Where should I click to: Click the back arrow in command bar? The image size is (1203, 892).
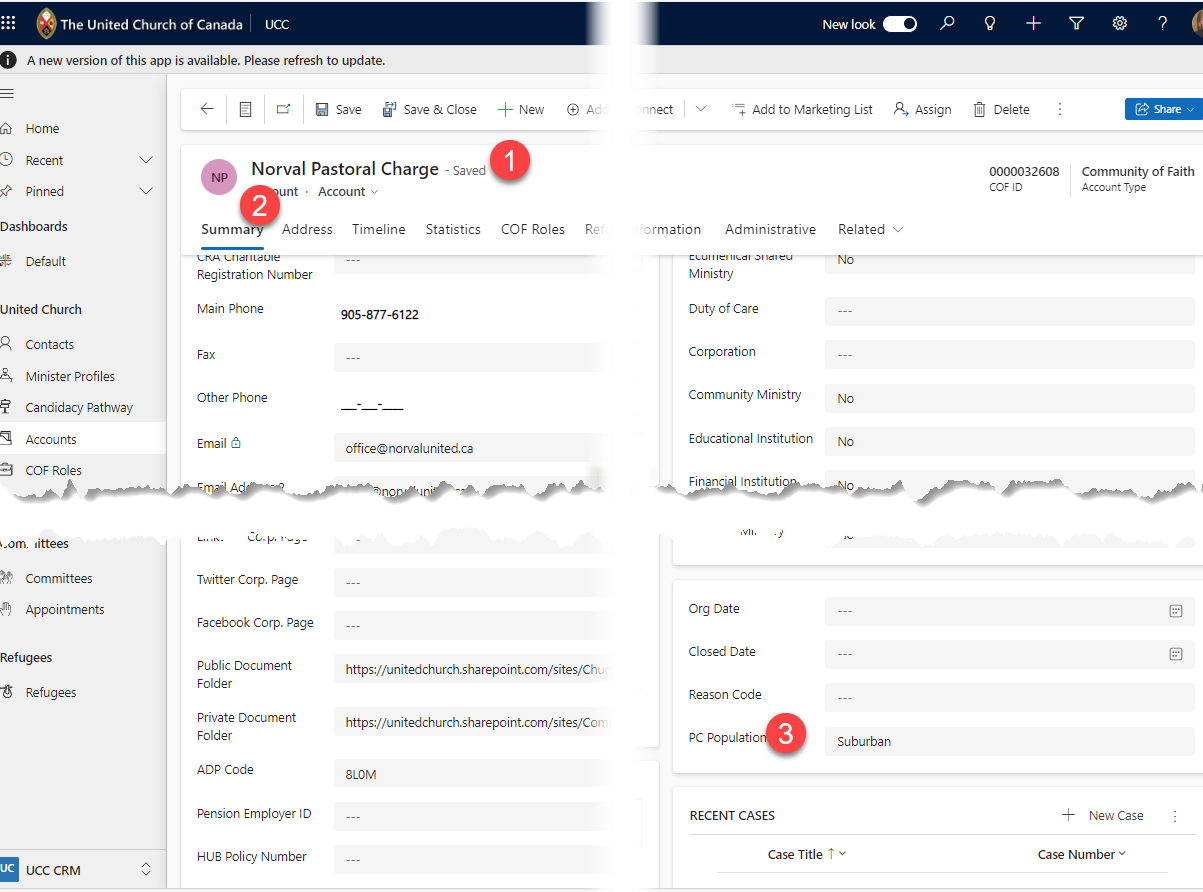point(207,109)
